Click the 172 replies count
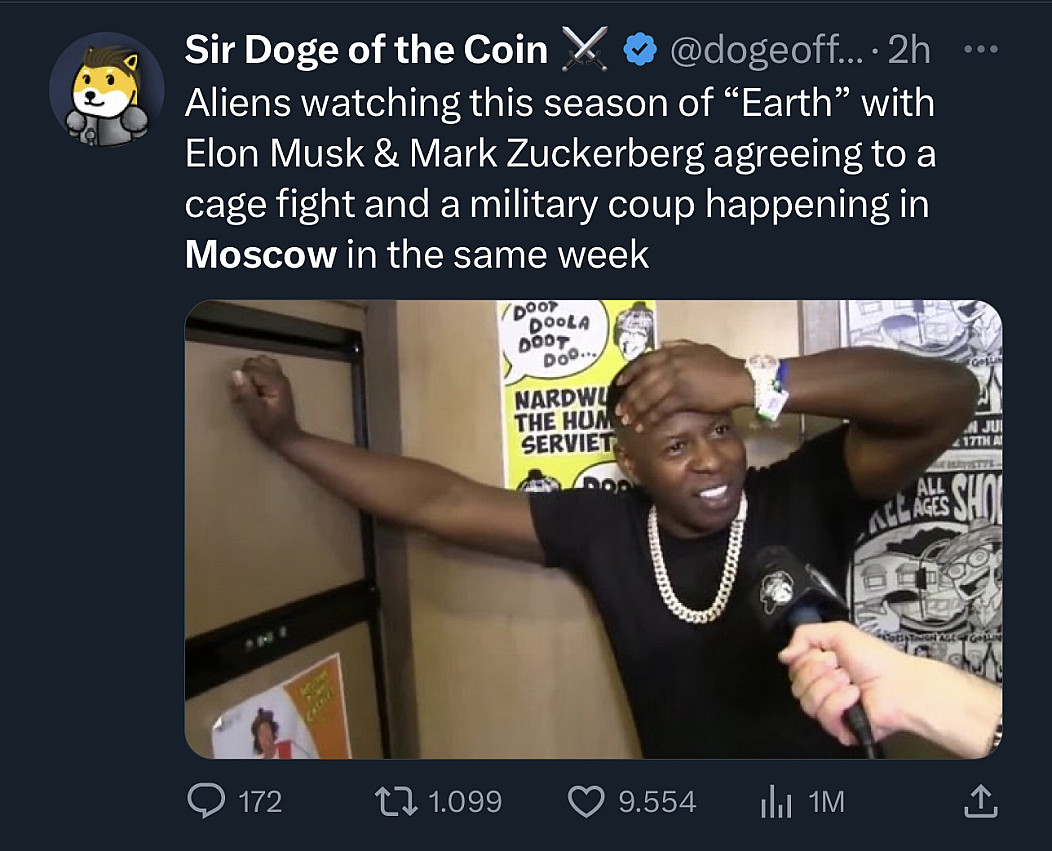Image resolution: width=1052 pixels, height=851 pixels. pyautogui.click(x=260, y=801)
